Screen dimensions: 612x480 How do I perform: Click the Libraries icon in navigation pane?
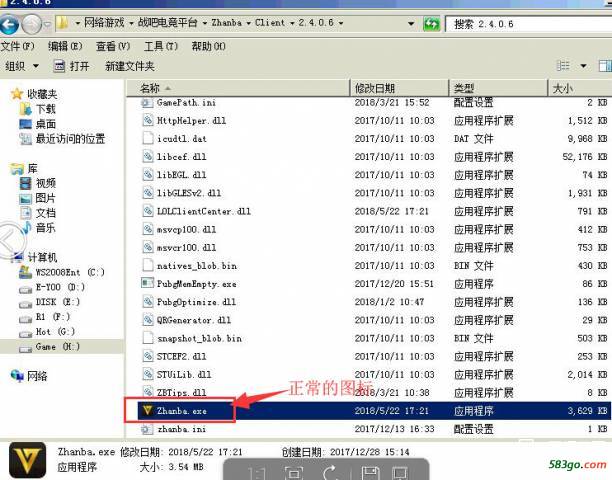point(17,169)
